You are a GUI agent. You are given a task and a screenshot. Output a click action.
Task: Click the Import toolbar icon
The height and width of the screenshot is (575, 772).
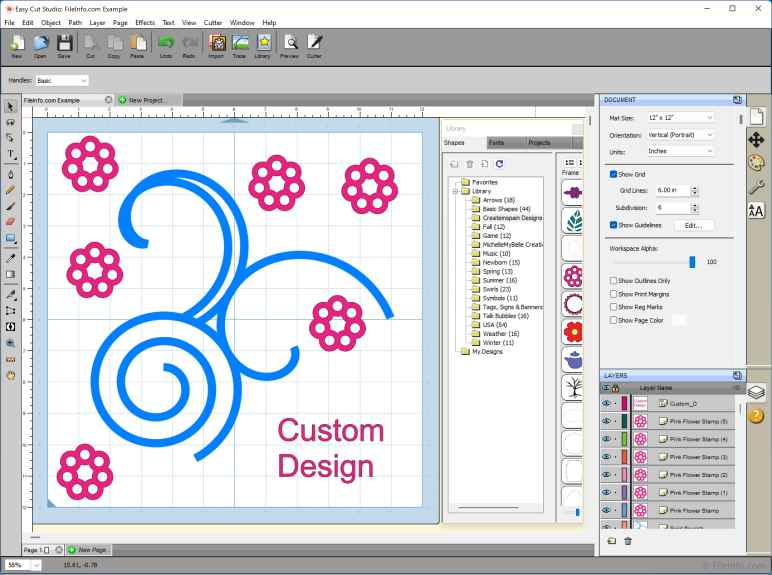(x=216, y=45)
